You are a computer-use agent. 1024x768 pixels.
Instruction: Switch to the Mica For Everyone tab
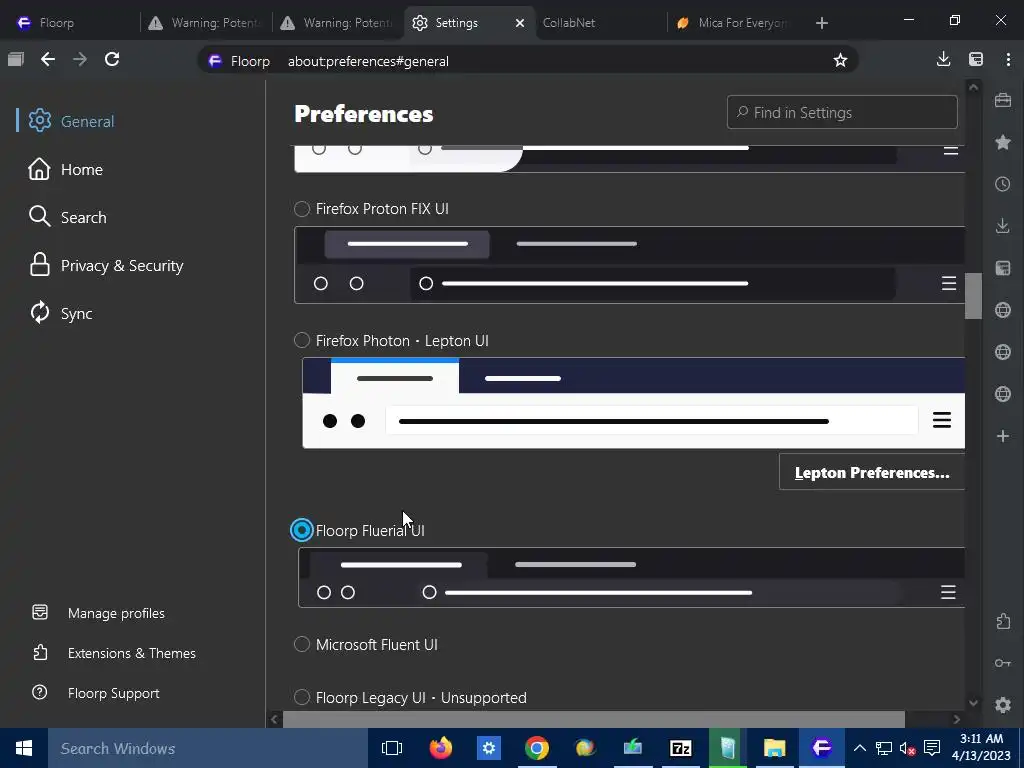(x=733, y=23)
